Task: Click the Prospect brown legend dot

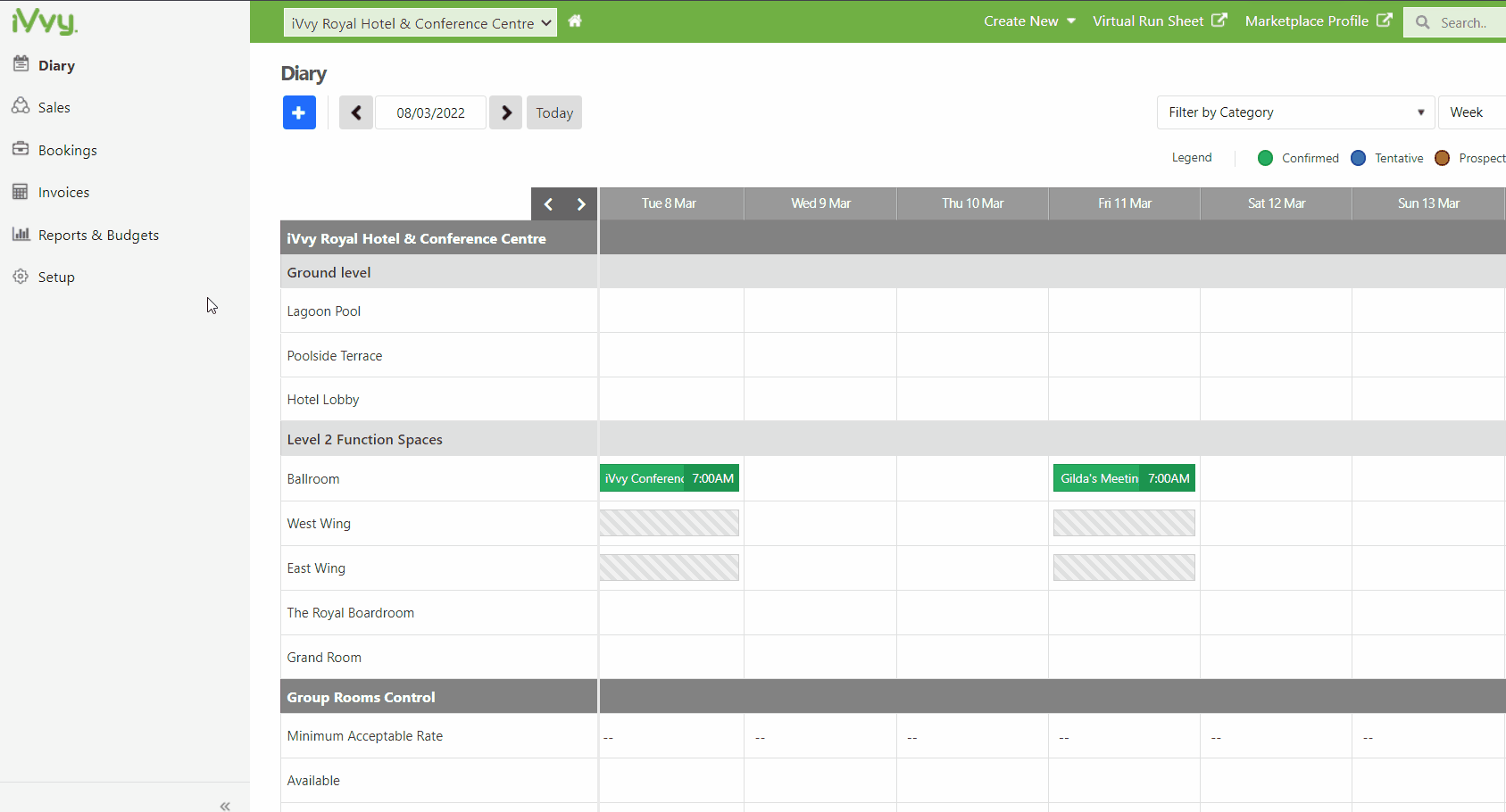Action: tap(1442, 158)
